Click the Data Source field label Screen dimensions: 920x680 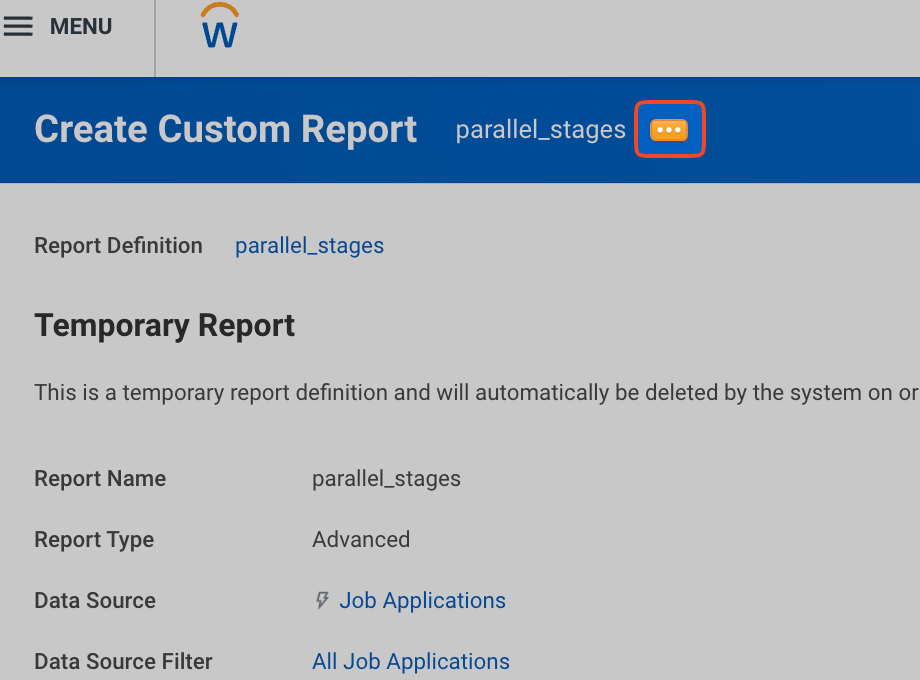pyautogui.click(x=95, y=600)
